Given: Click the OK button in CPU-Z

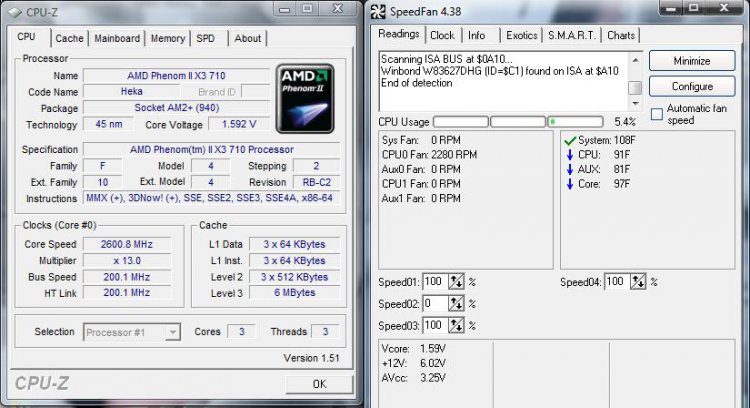Looking at the screenshot, I should tap(320, 384).
